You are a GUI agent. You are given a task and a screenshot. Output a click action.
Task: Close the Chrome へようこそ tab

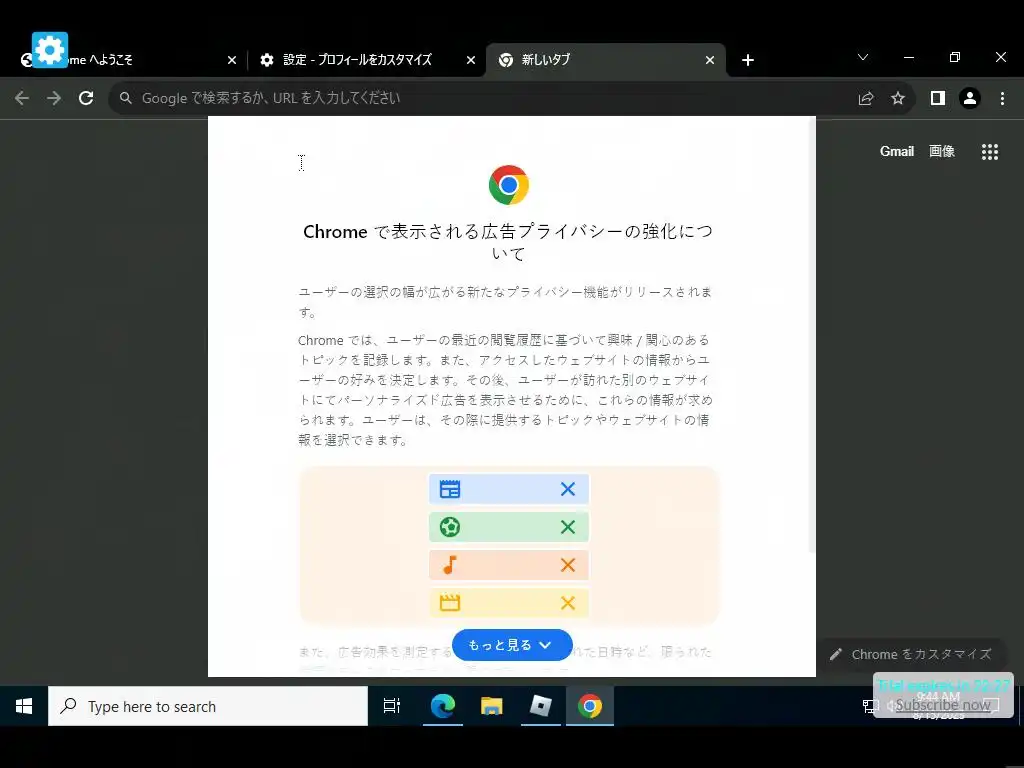[x=232, y=60]
